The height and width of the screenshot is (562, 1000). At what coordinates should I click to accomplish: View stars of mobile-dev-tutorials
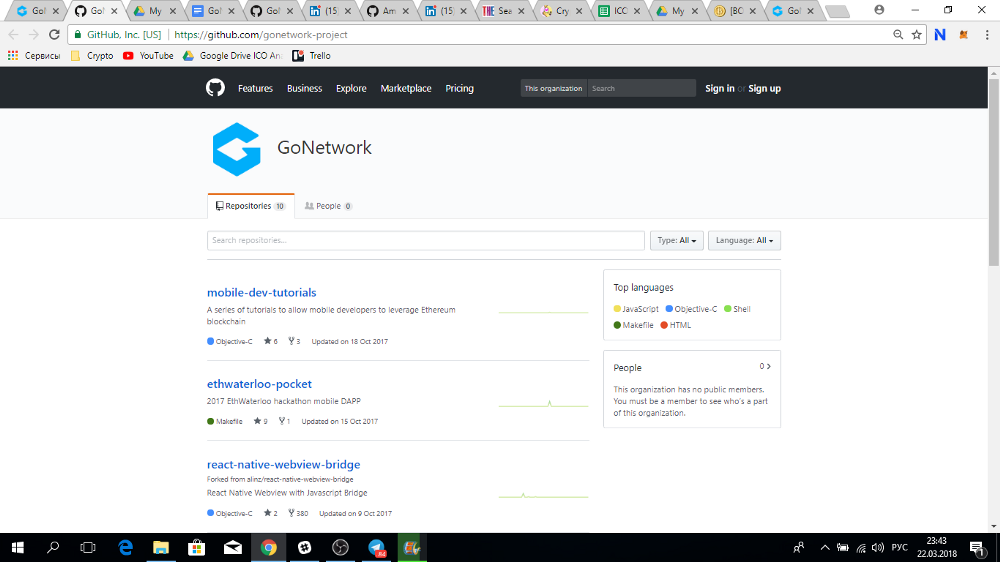(270, 341)
